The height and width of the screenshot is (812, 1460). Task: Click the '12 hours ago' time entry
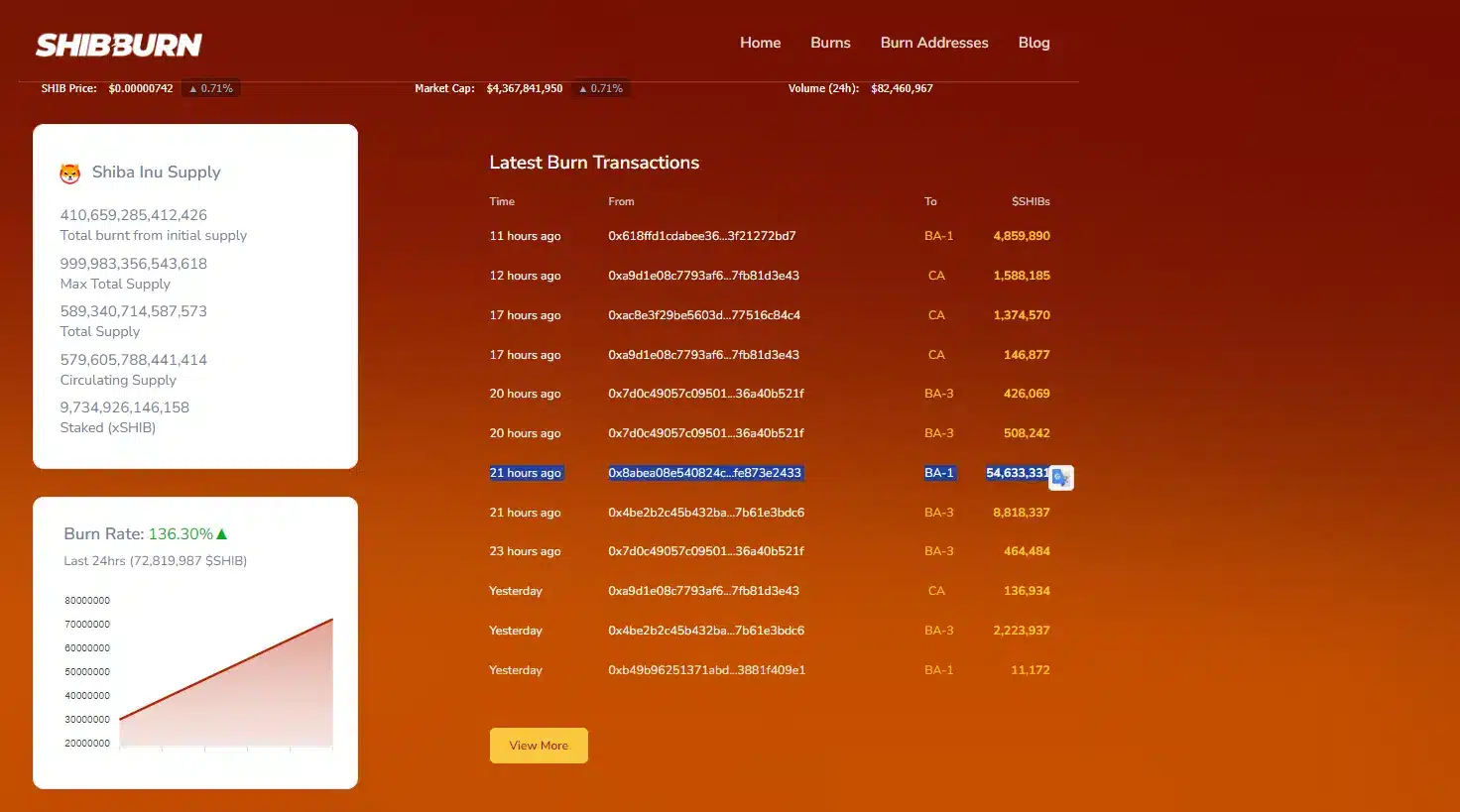tap(525, 276)
